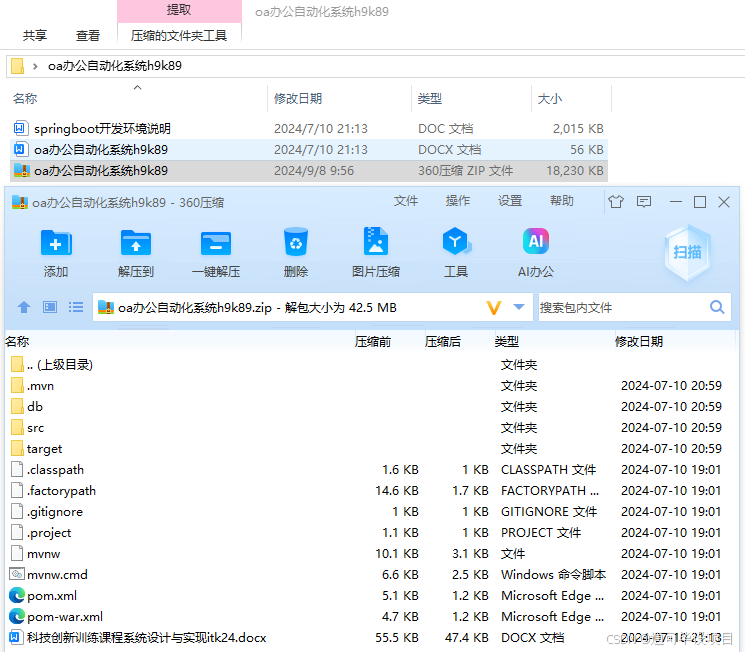This screenshot has height=652, width=745.
Task: Switch to list view mode button
Action: (x=76, y=307)
